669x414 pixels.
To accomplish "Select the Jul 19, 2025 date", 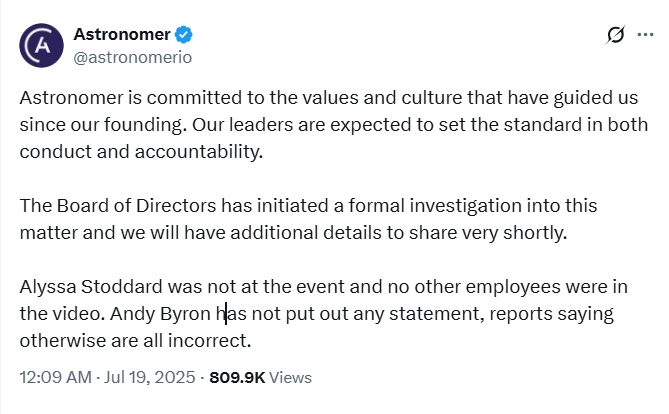I will click(x=150, y=377).
